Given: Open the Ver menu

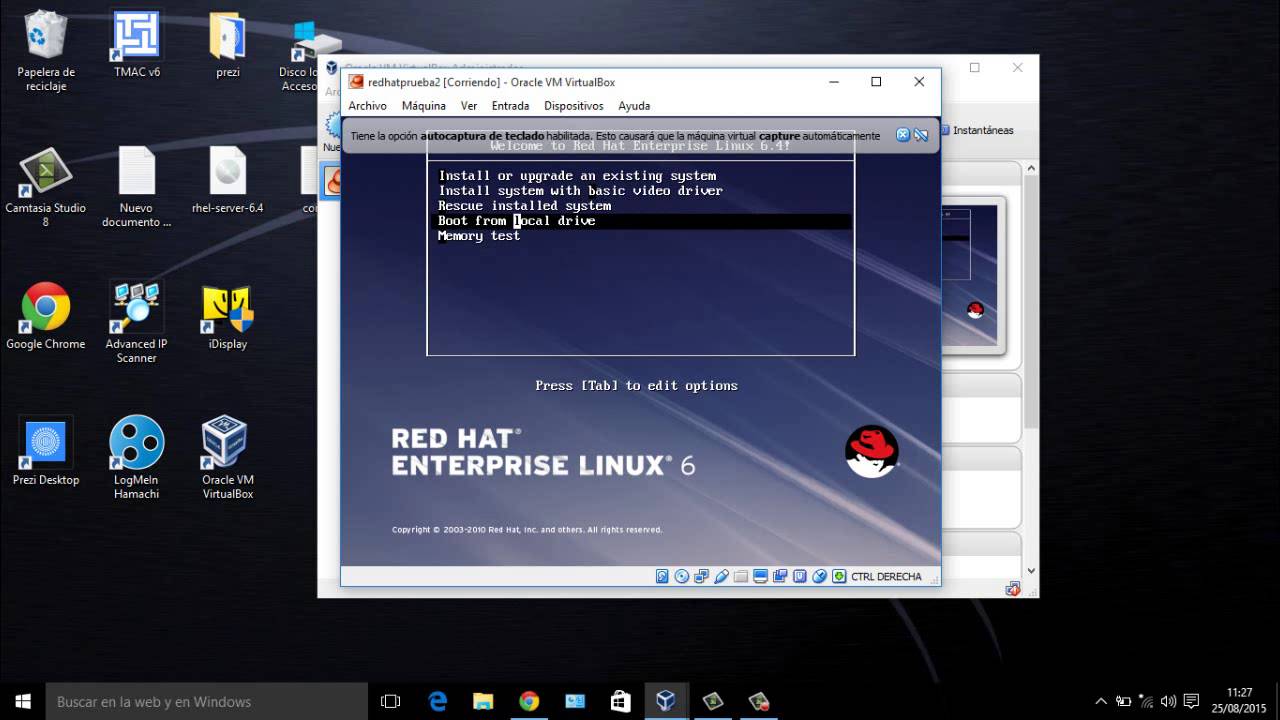Looking at the screenshot, I should (469, 106).
